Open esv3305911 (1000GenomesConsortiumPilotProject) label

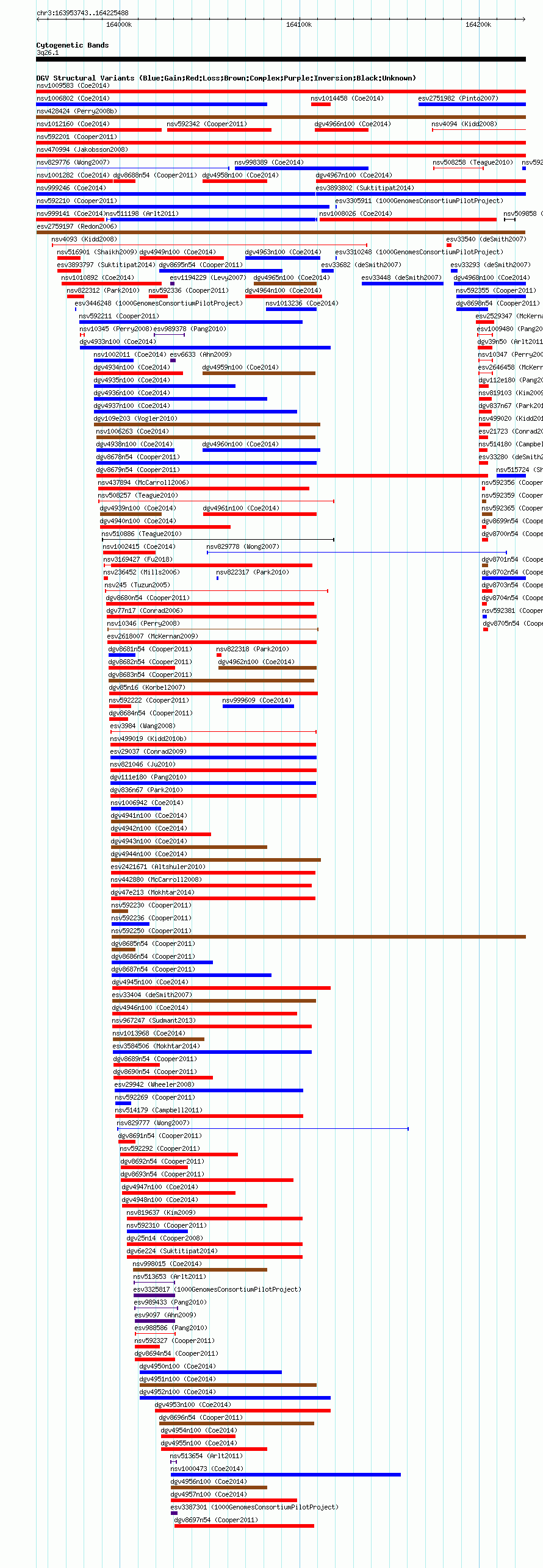pos(419,201)
